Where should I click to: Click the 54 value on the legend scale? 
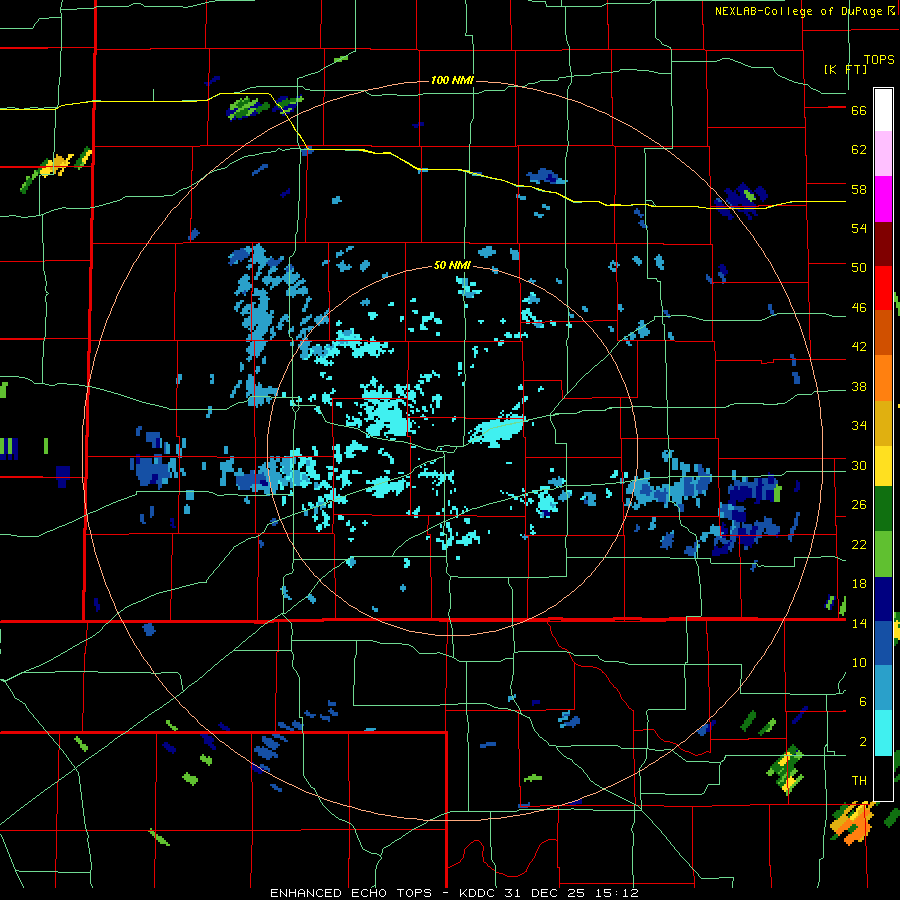click(x=859, y=228)
